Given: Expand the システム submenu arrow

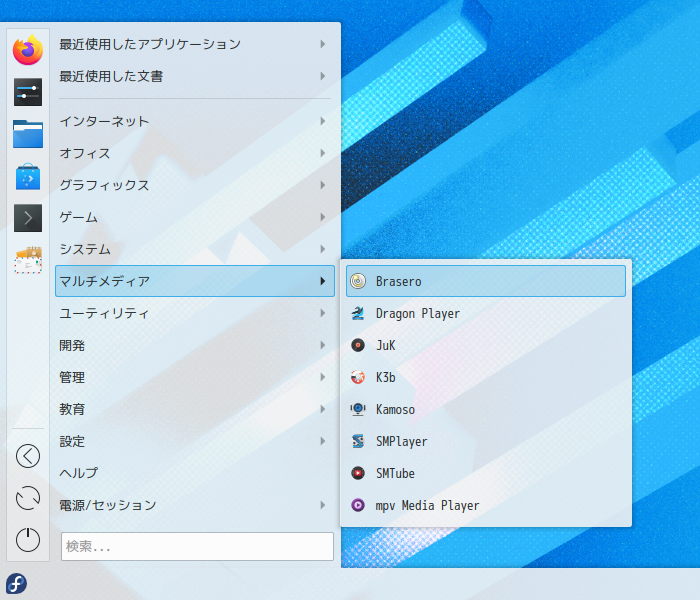Looking at the screenshot, I should pyautogui.click(x=323, y=249).
